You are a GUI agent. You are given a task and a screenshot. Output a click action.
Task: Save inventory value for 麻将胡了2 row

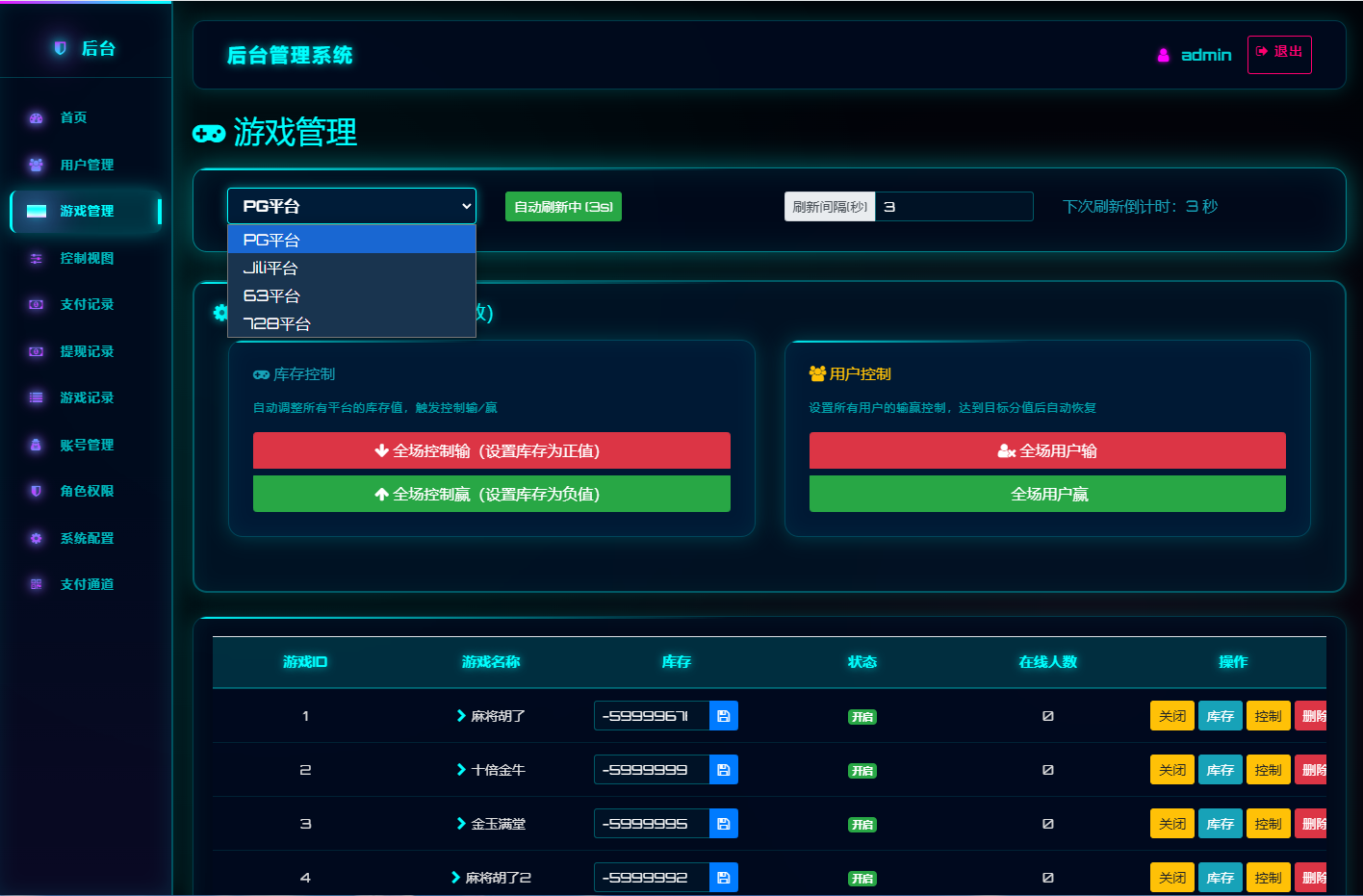point(724,878)
